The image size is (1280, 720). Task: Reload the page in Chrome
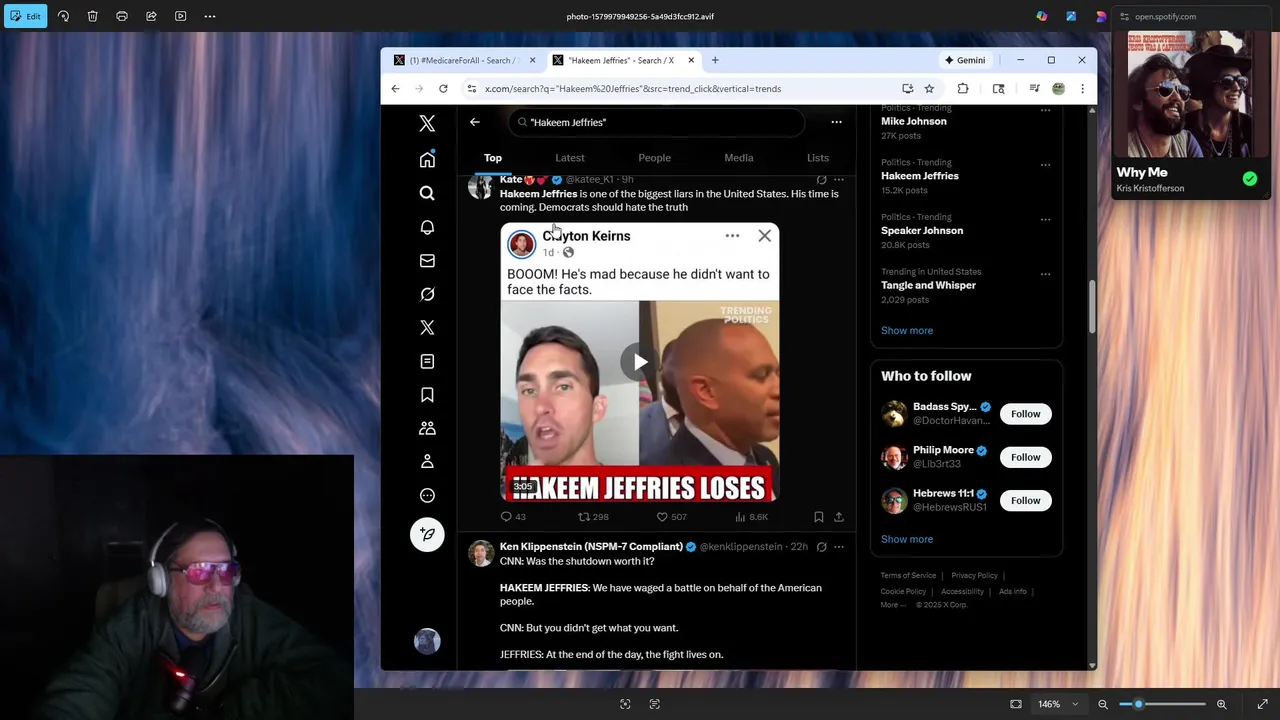(x=443, y=89)
